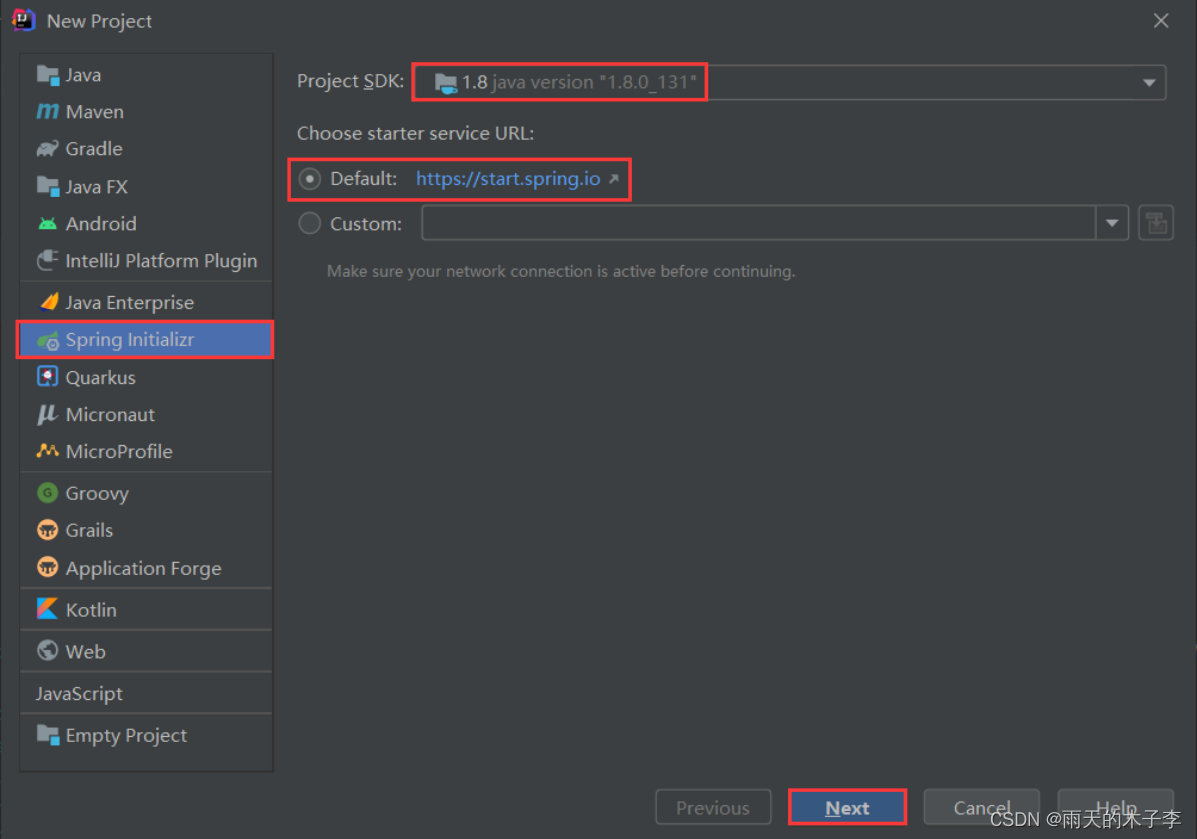The height and width of the screenshot is (839, 1197).
Task: Click the Android robot icon
Action: pos(47,224)
